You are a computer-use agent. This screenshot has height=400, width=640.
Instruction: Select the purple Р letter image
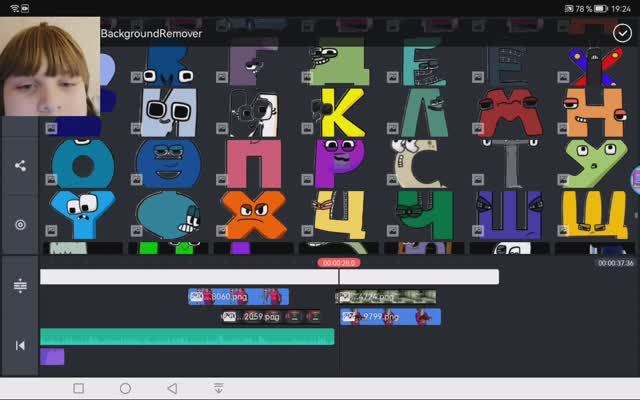pos(339,164)
